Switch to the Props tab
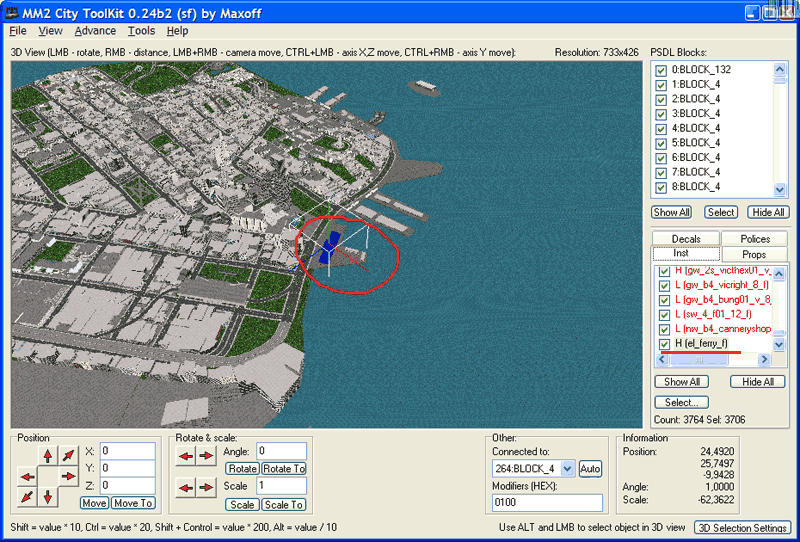 (754, 254)
